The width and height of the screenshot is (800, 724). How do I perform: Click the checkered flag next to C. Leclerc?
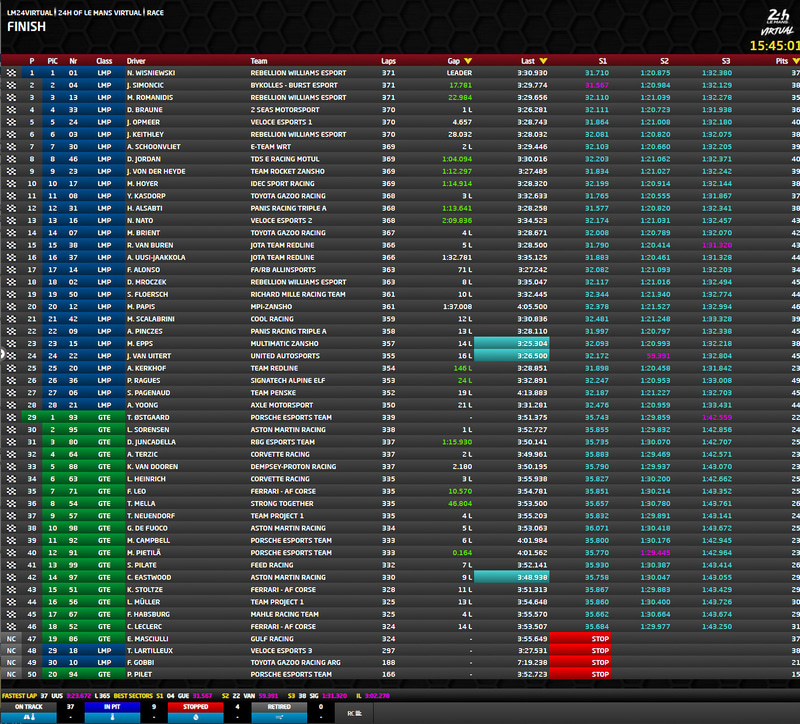pos(11,627)
